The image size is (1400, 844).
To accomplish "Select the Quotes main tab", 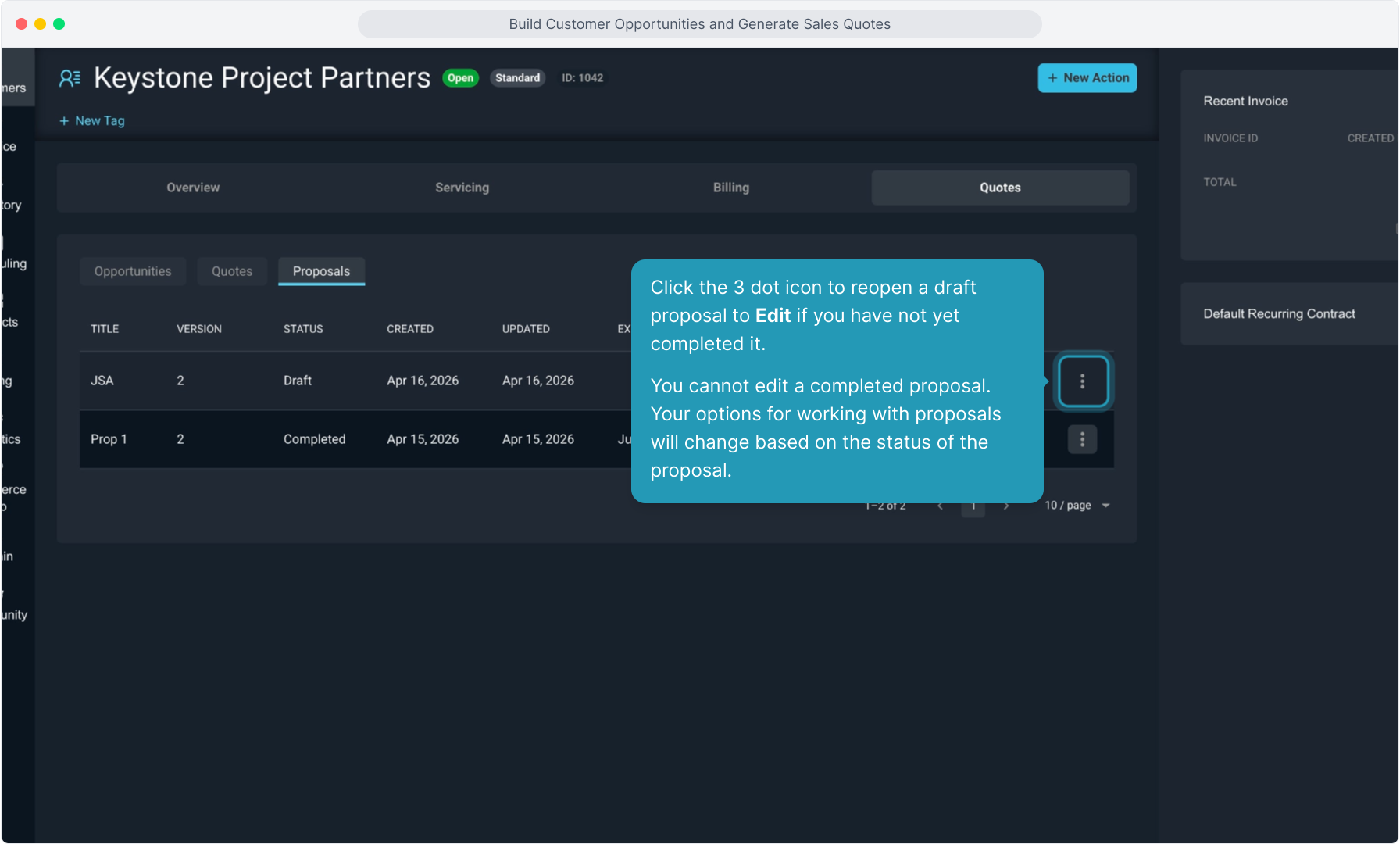I will point(1000,188).
